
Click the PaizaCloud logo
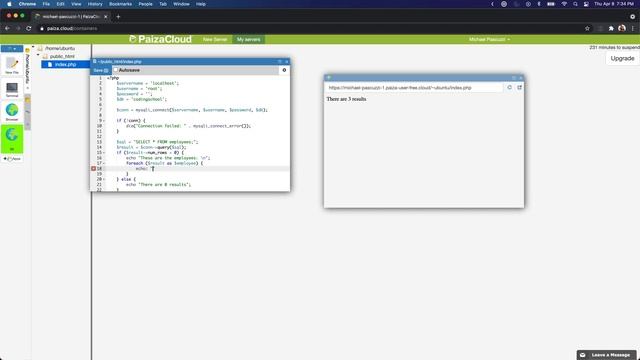[160, 39]
